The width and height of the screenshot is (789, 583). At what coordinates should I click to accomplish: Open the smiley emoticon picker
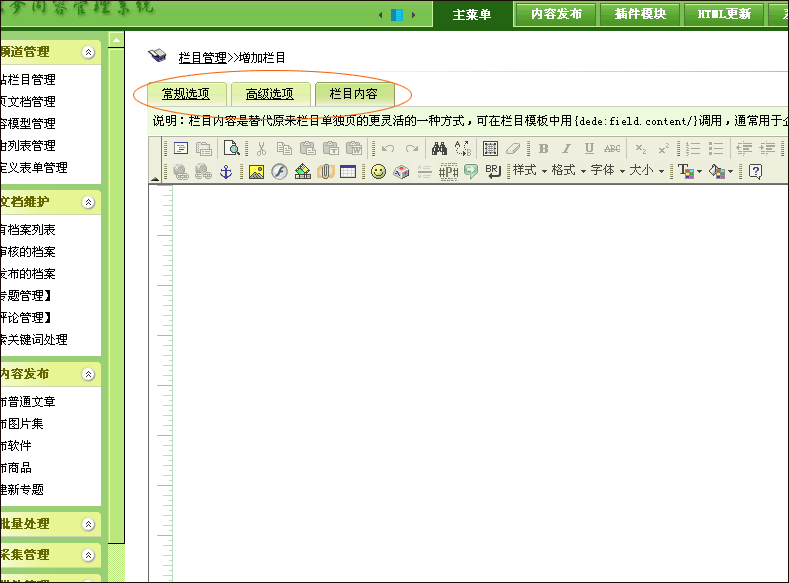(x=378, y=171)
